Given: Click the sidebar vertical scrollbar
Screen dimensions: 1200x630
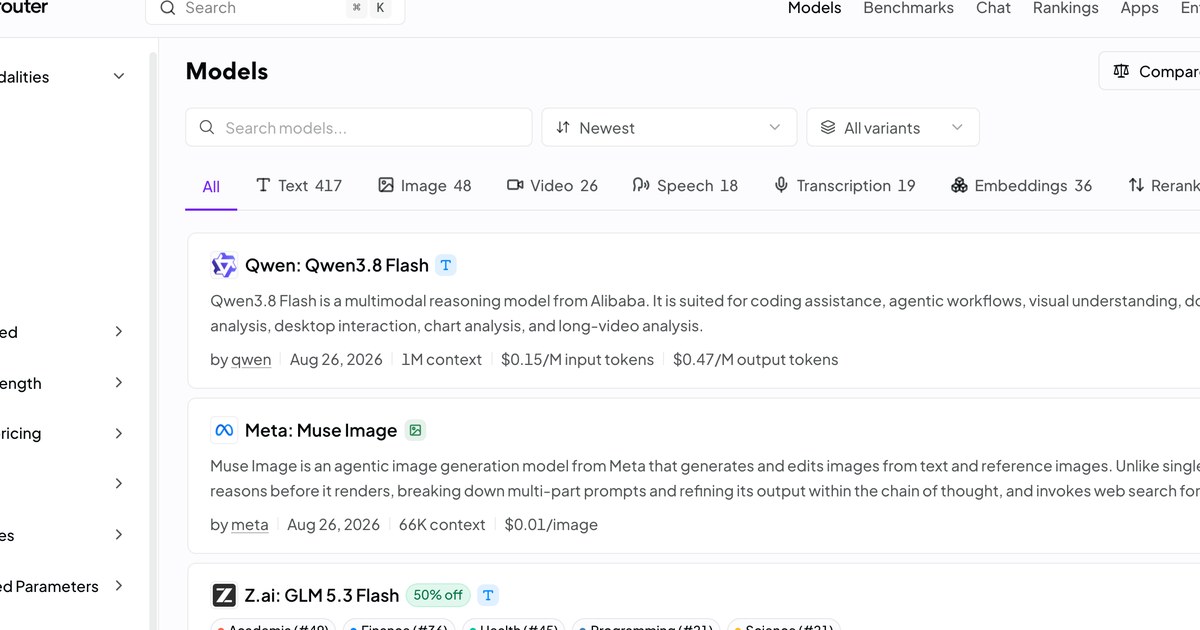Looking at the screenshot, I should (x=153, y=340).
